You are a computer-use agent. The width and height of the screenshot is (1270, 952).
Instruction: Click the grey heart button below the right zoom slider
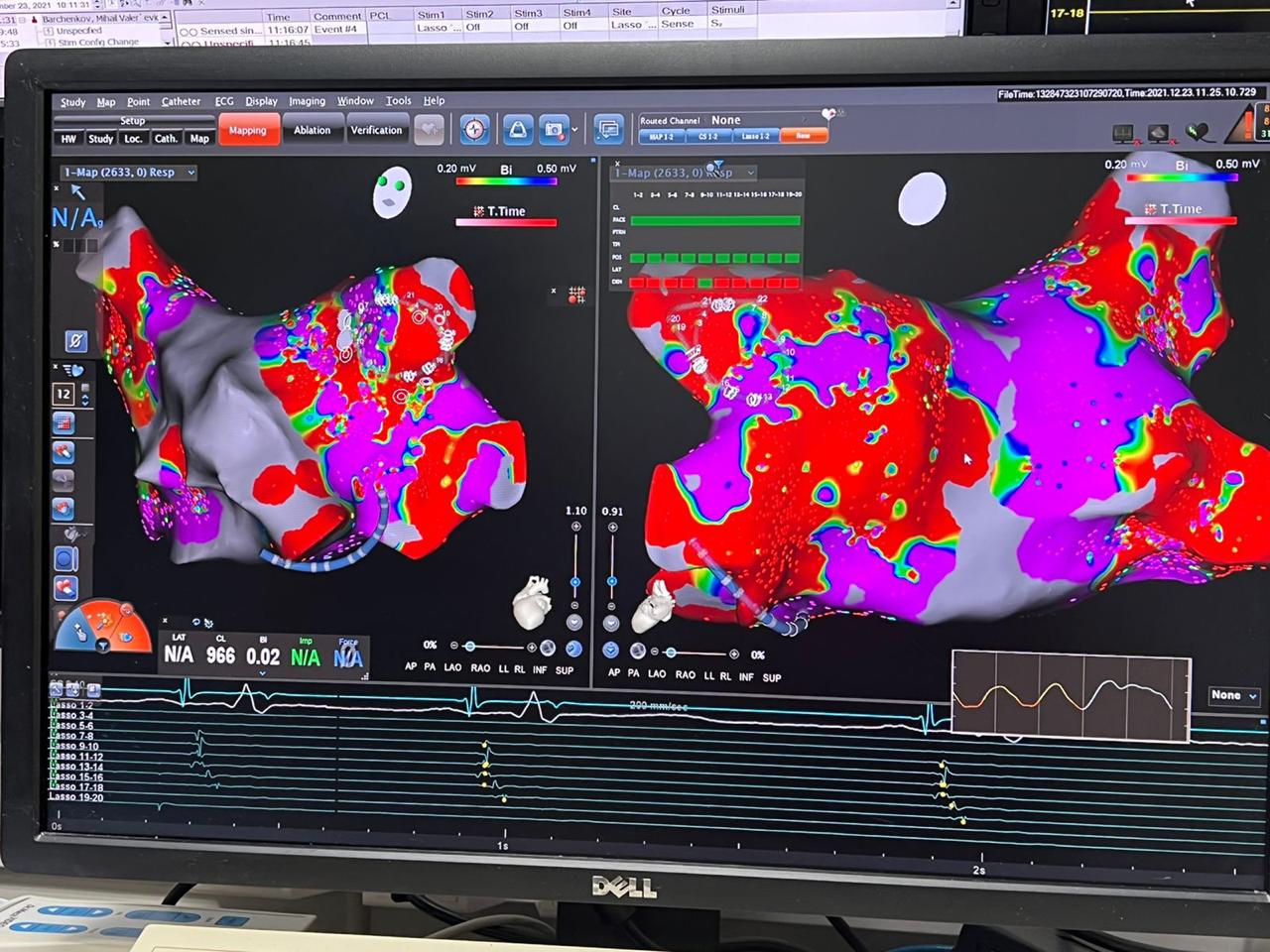[611, 624]
